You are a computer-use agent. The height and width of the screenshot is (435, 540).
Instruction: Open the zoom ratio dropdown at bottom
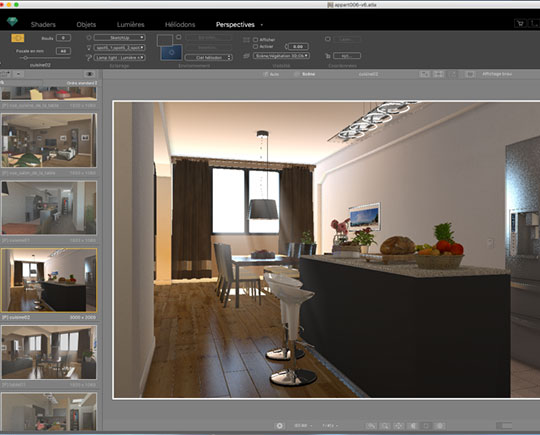[x=330, y=426]
